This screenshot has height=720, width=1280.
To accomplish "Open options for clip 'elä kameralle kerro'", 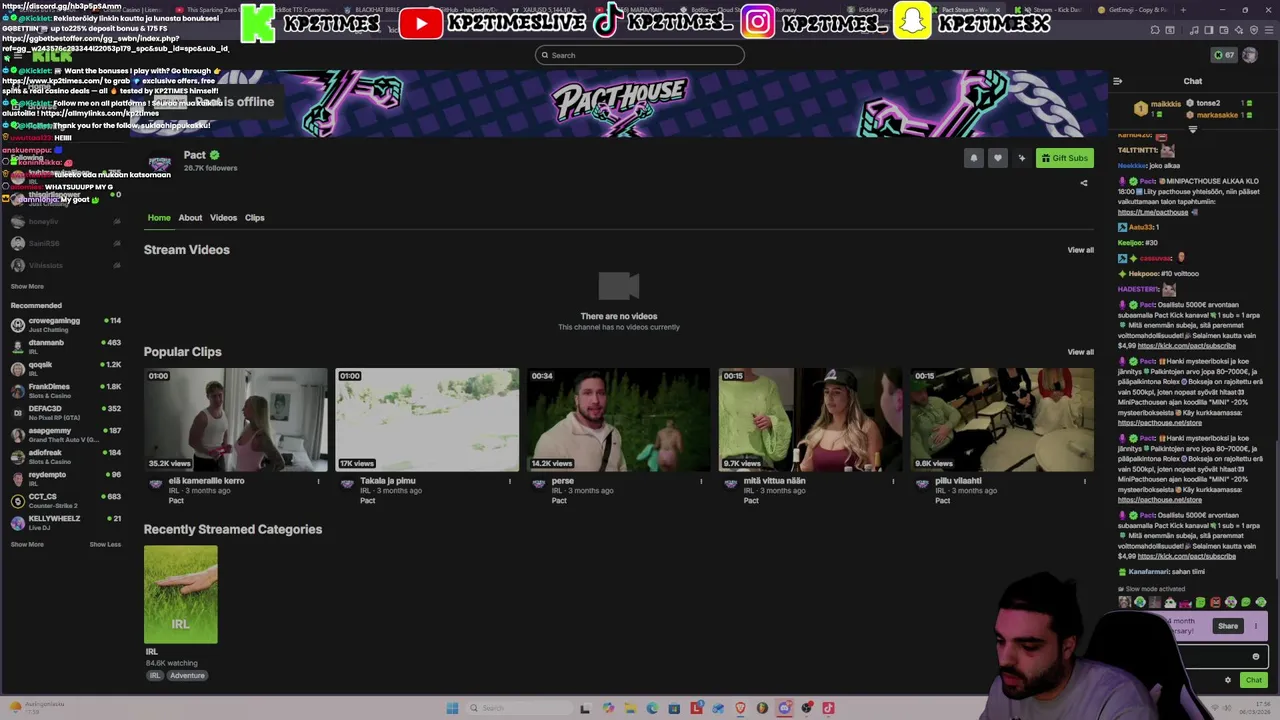I will coord(318,481).
